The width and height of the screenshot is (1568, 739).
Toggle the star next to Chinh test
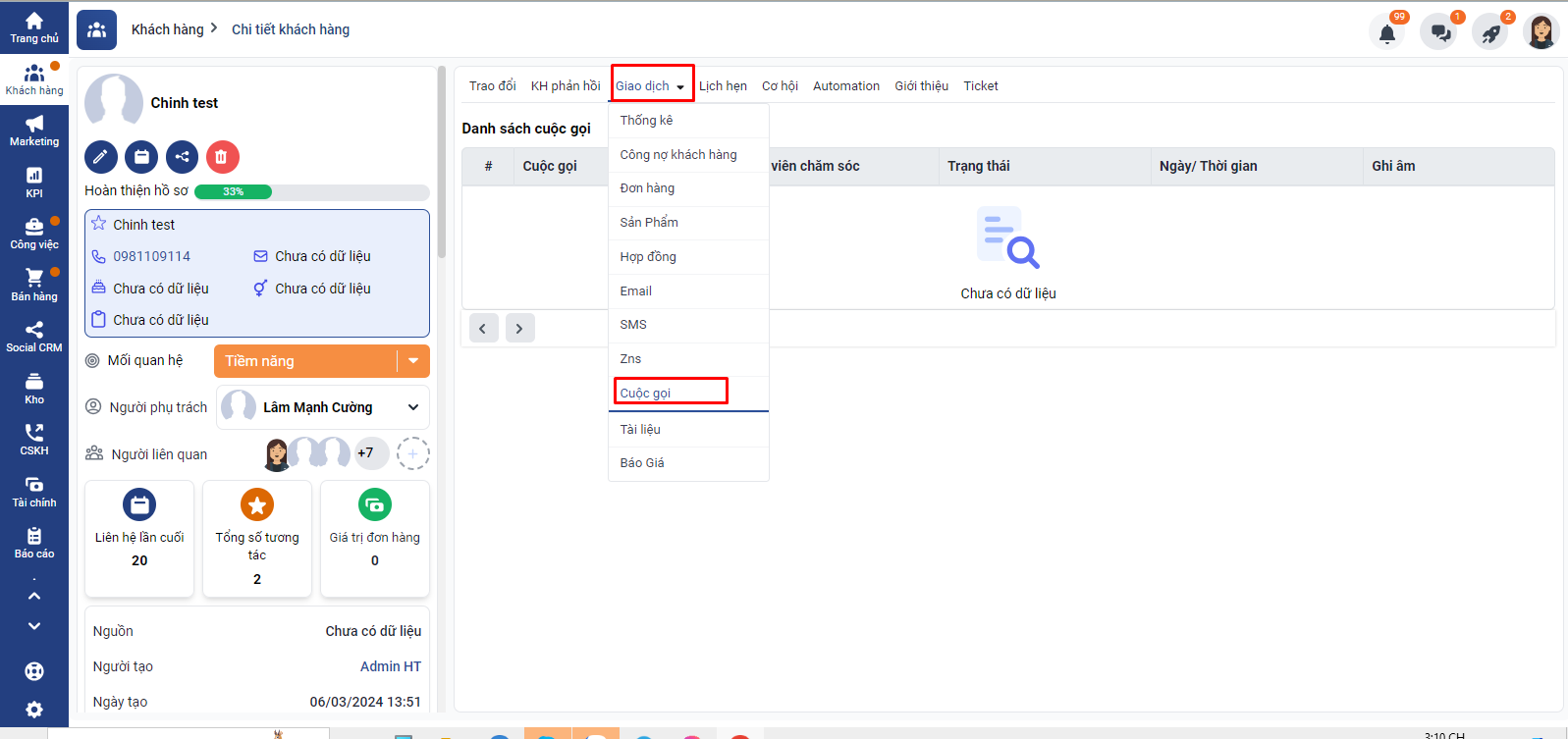coord(99,224)
